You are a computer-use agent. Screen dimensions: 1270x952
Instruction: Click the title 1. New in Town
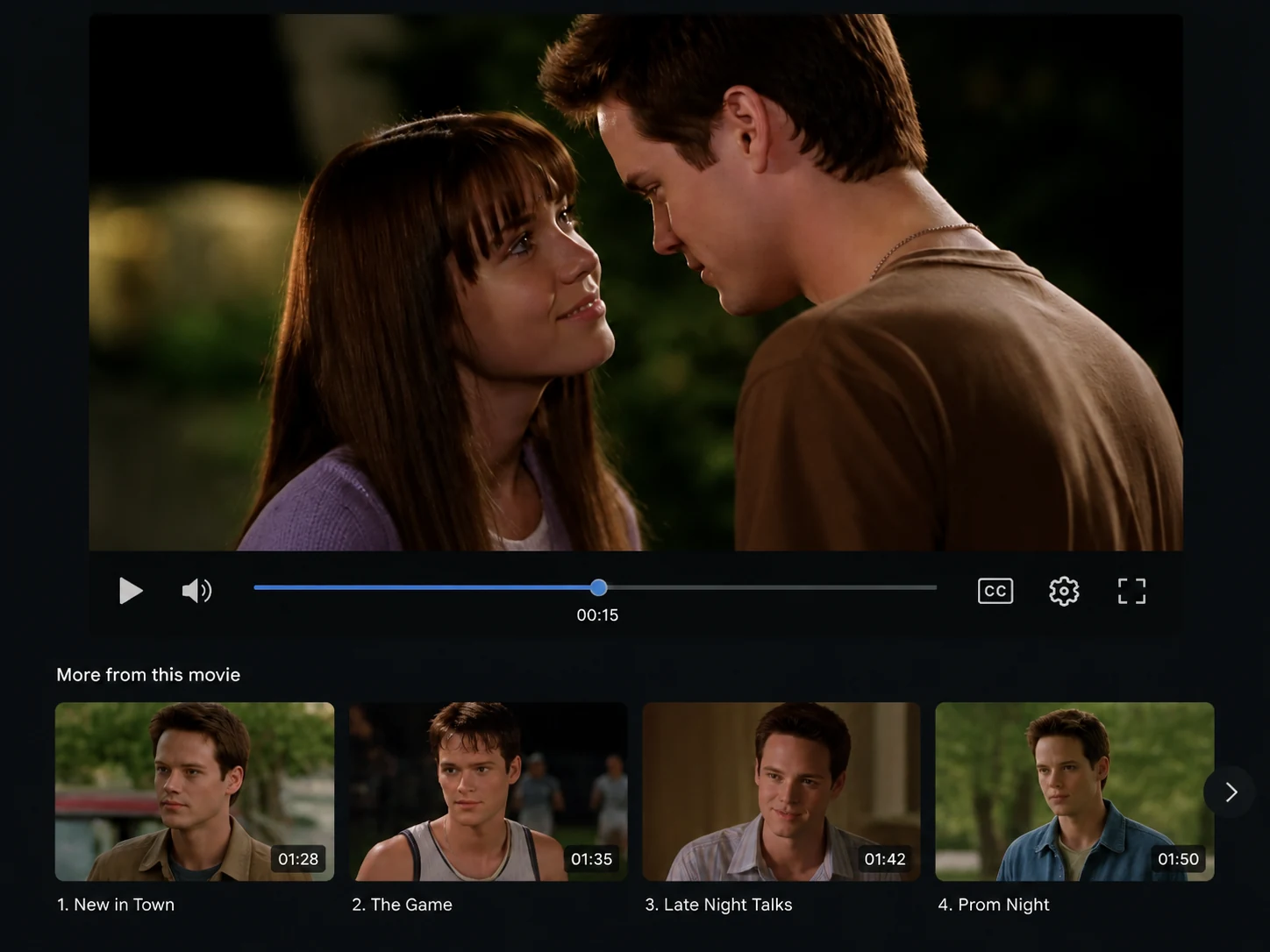click(116, 905)
